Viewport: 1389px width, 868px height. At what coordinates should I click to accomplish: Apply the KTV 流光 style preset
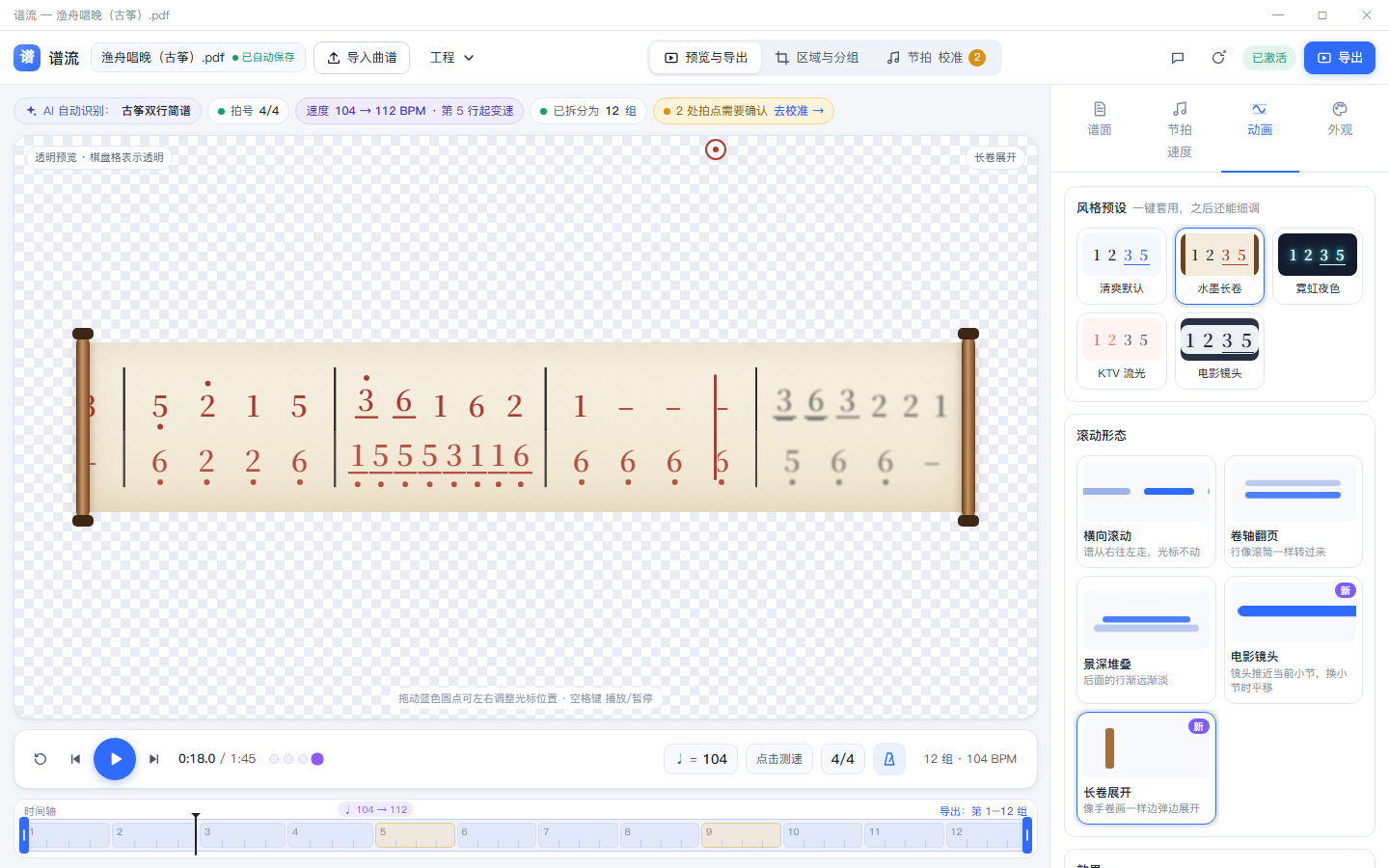(x=1122, y=351)
